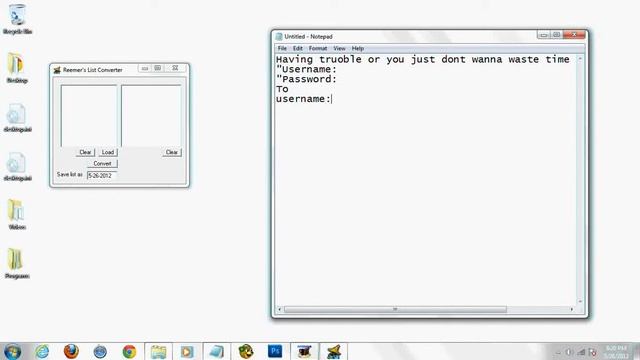Open Windows Explorer from the taskbar

pos(158,351)
